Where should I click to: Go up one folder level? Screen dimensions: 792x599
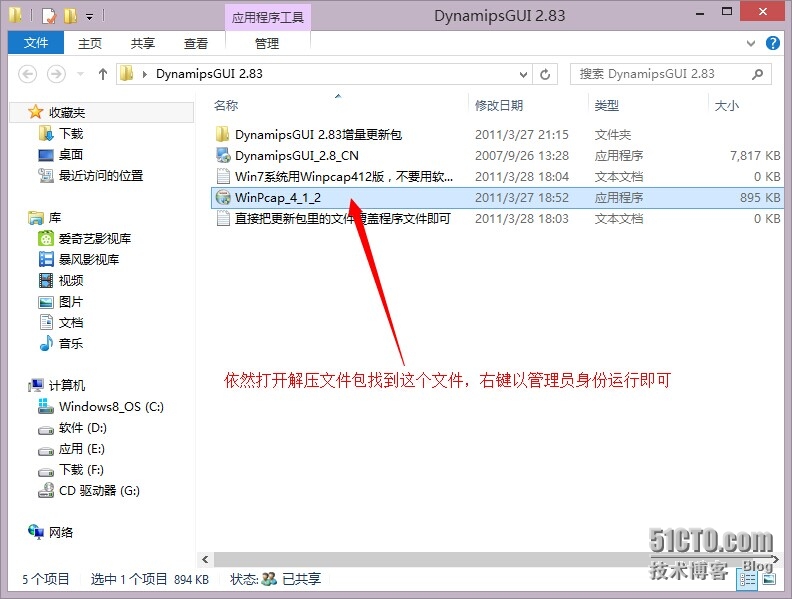point(103,74)
